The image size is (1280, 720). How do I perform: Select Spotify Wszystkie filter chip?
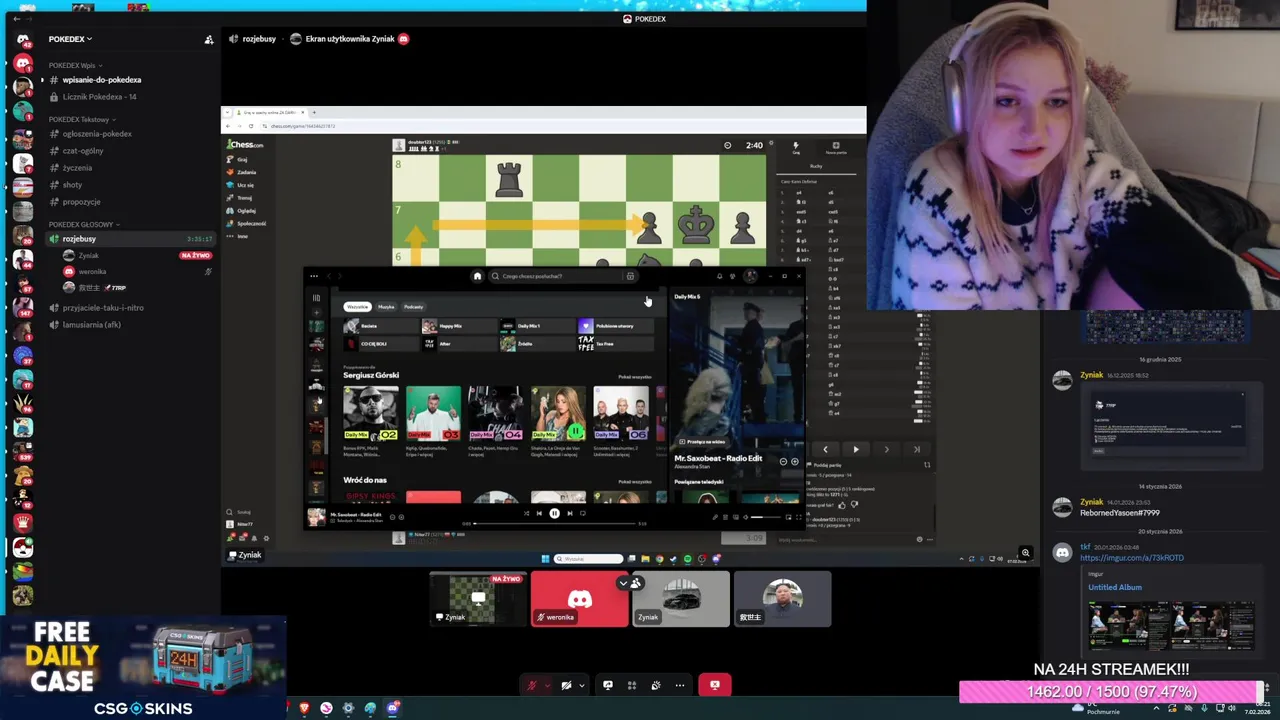(x=357, y=307)
